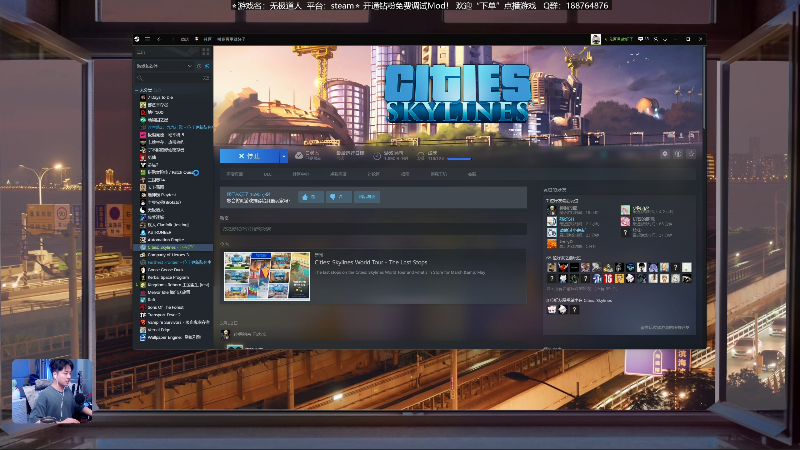The height and width of the screenshot is (450, 800).
Task: Open the Store Page tab
Action: tap(235, 174)
